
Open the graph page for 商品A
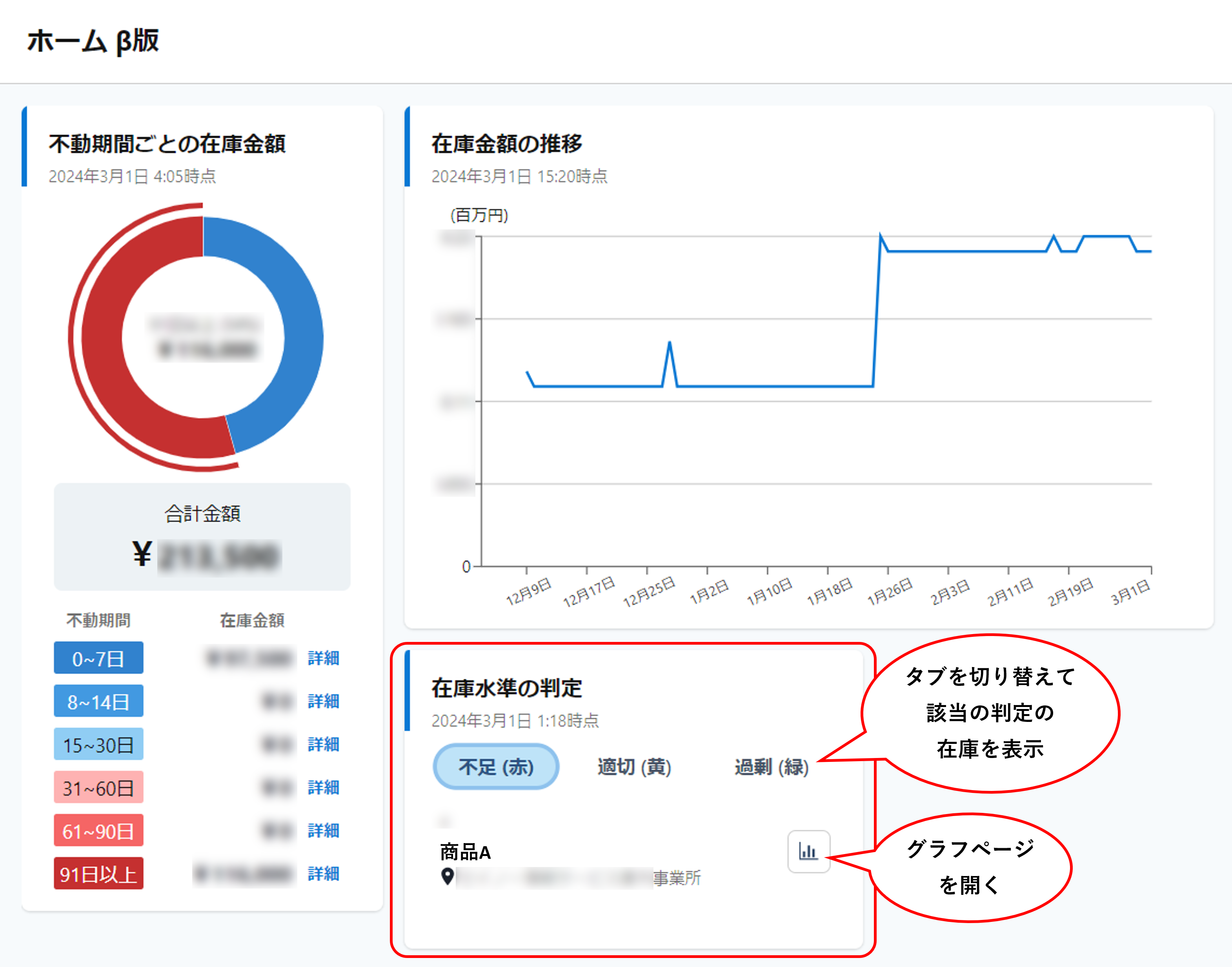(808, 851)
